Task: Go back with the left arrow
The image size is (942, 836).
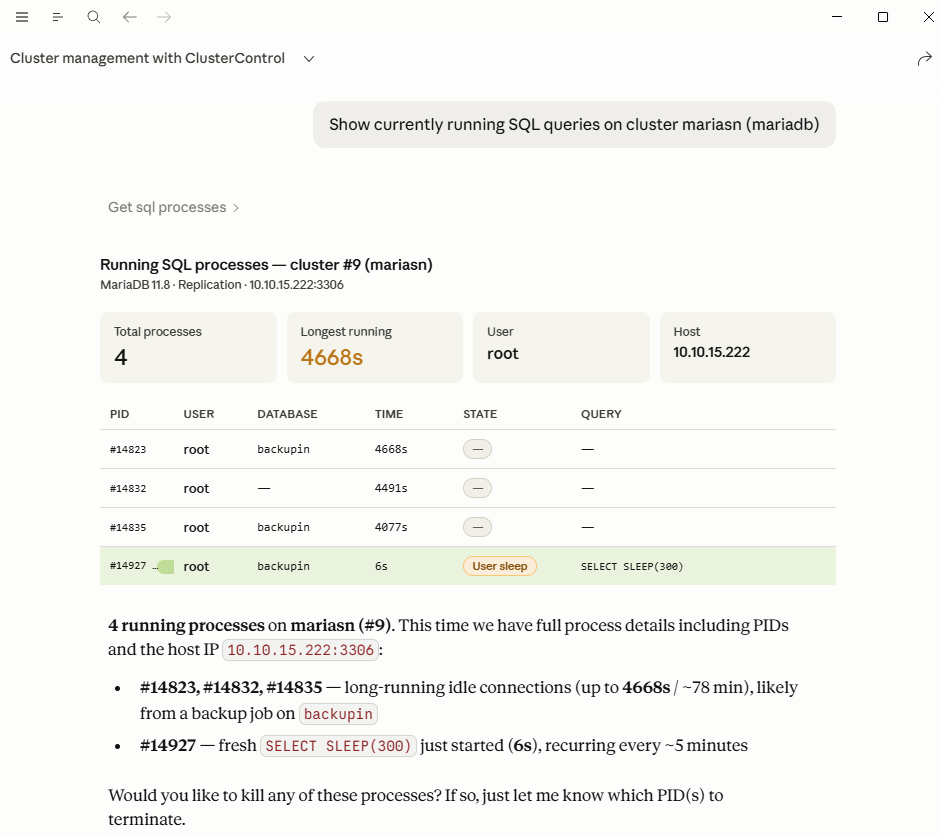Action: point(130,17)
